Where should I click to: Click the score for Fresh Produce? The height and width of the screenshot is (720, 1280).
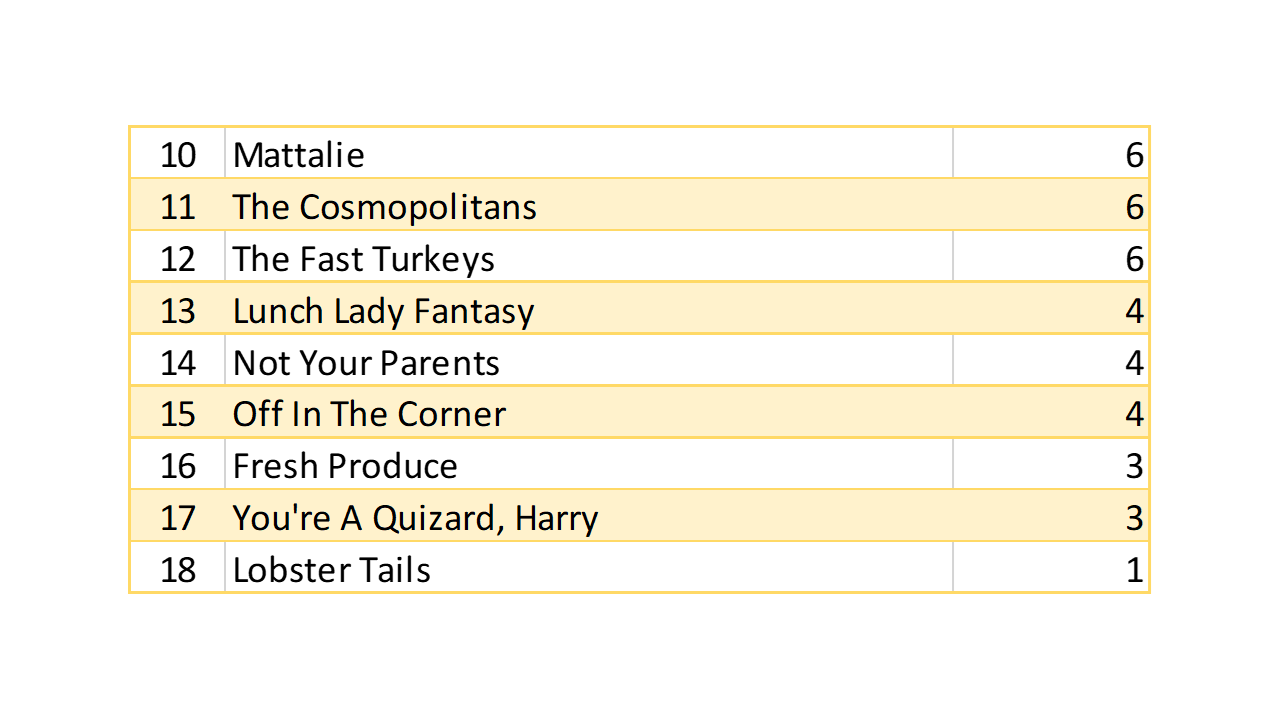click(1133, 467)
